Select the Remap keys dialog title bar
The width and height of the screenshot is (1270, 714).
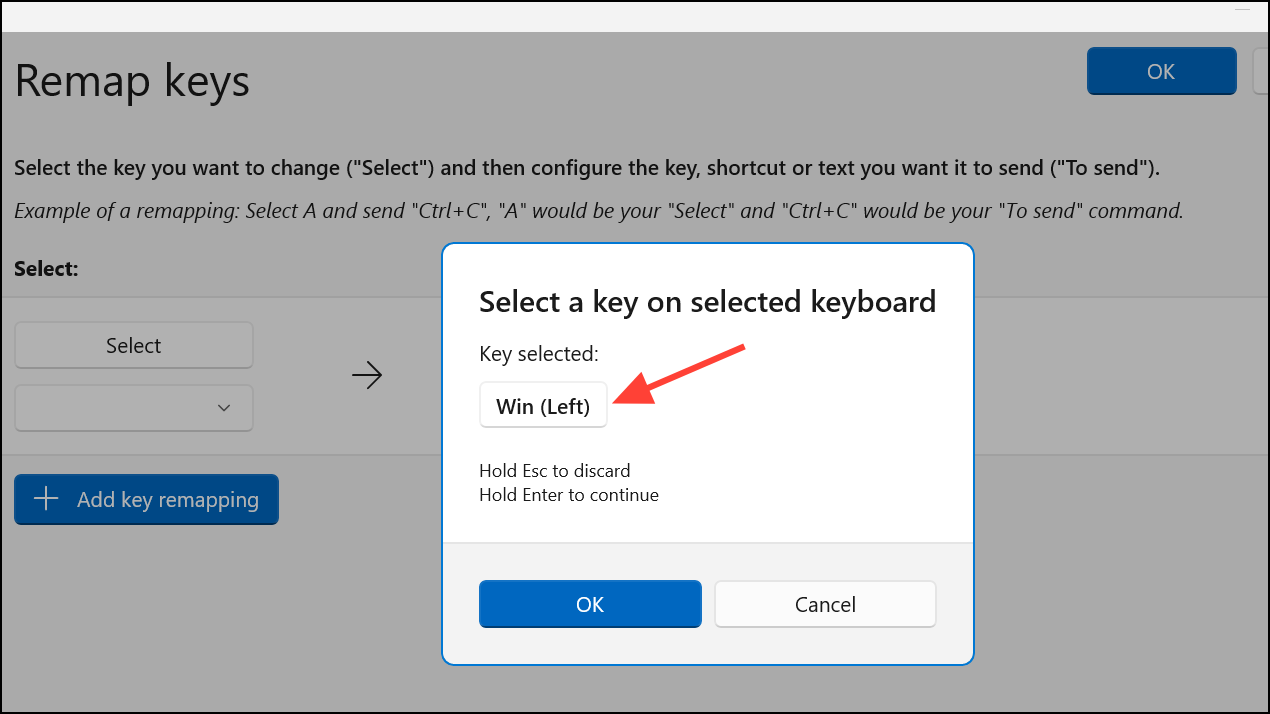[x=131, y=81]
